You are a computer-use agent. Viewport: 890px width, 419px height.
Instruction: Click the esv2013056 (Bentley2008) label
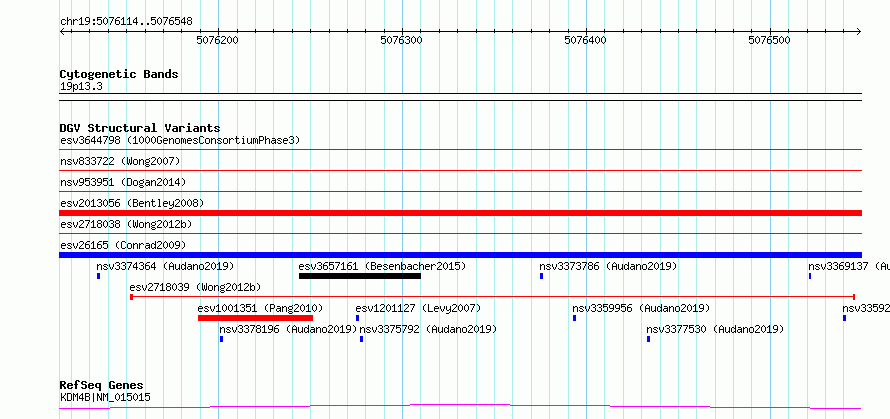(x=132, y=203)
